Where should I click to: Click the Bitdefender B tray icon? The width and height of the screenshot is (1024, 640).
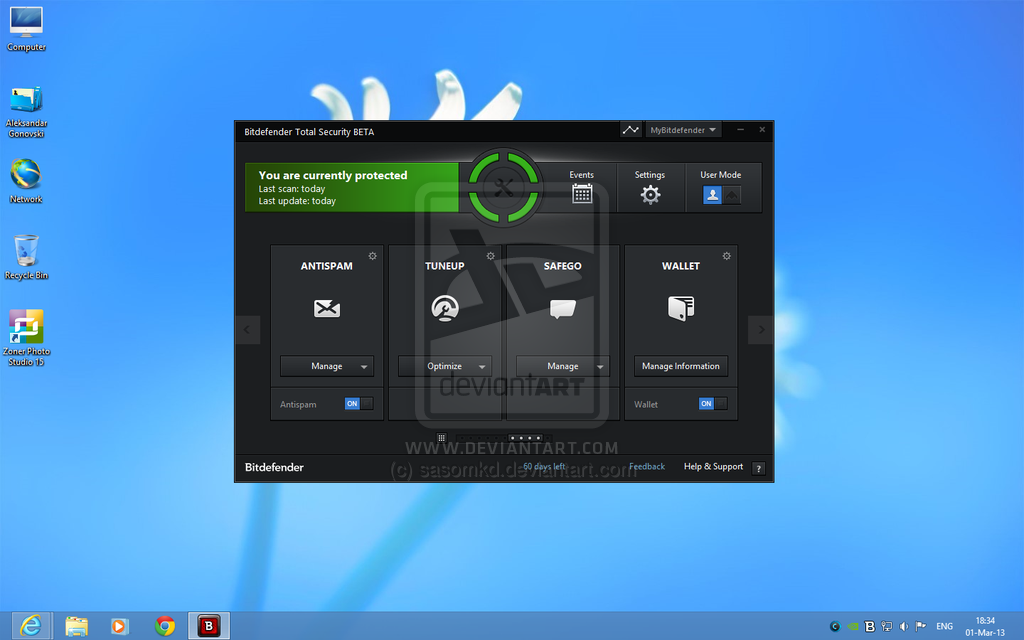click(869, 626)
